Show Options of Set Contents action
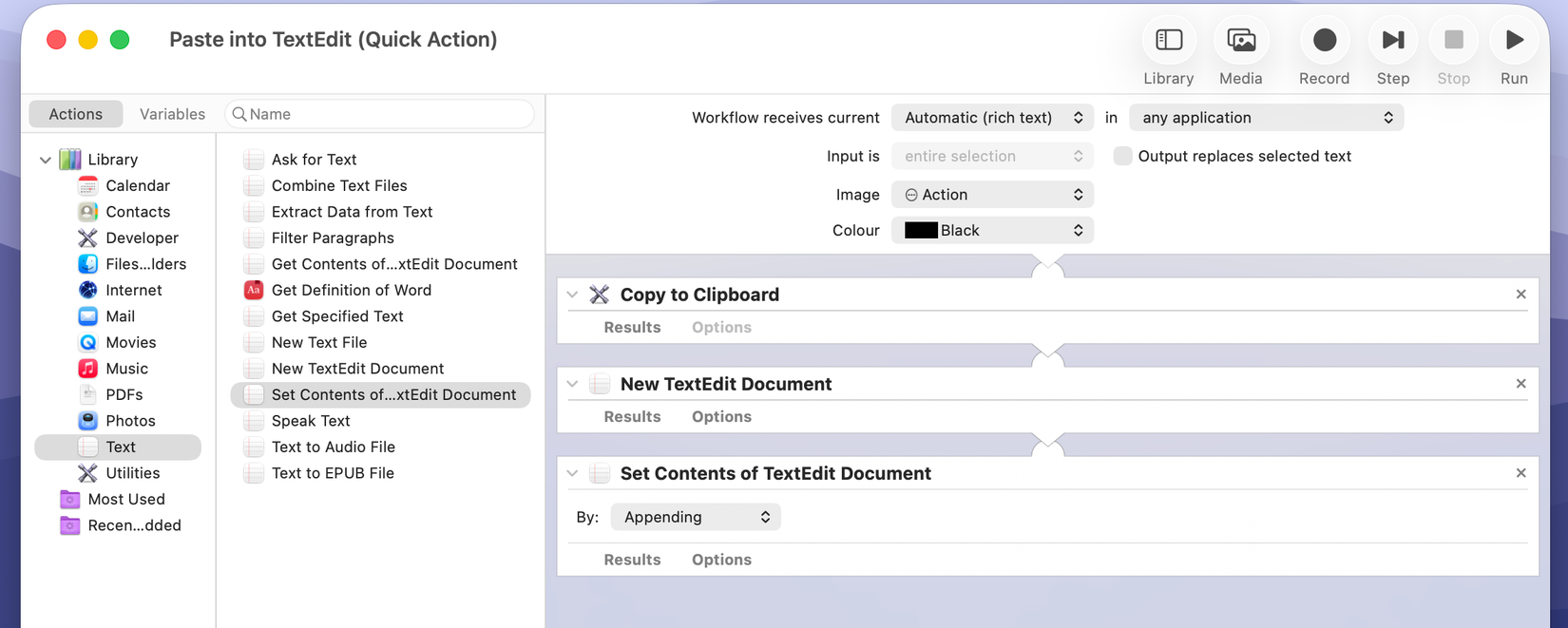The image size is (1568, 628). 721,560
